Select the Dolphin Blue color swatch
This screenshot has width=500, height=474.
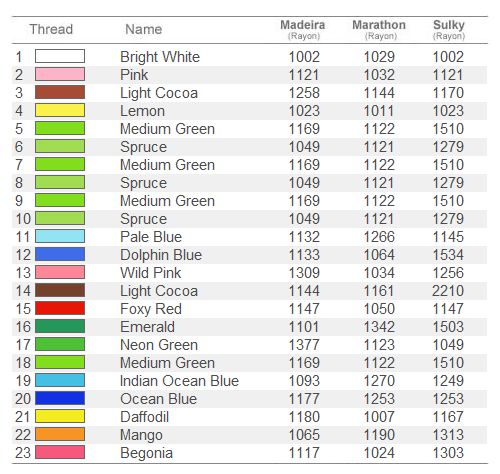tap(60, 254)
